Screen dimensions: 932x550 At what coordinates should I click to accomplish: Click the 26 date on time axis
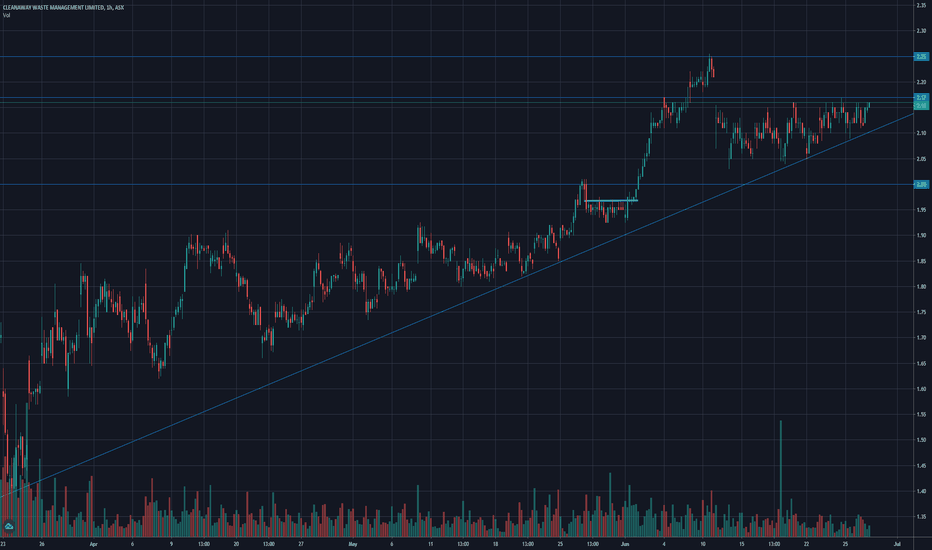[x=42, y=544]
